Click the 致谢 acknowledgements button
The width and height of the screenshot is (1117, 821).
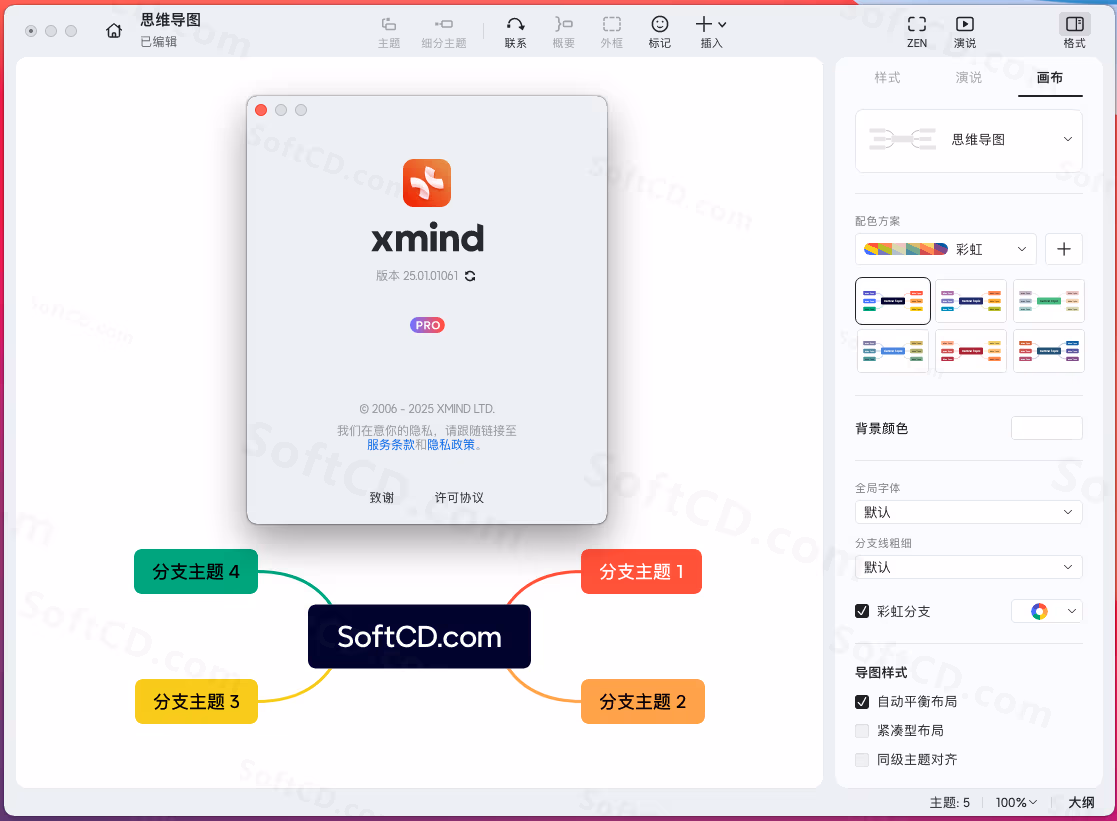(x=382, y=497)
